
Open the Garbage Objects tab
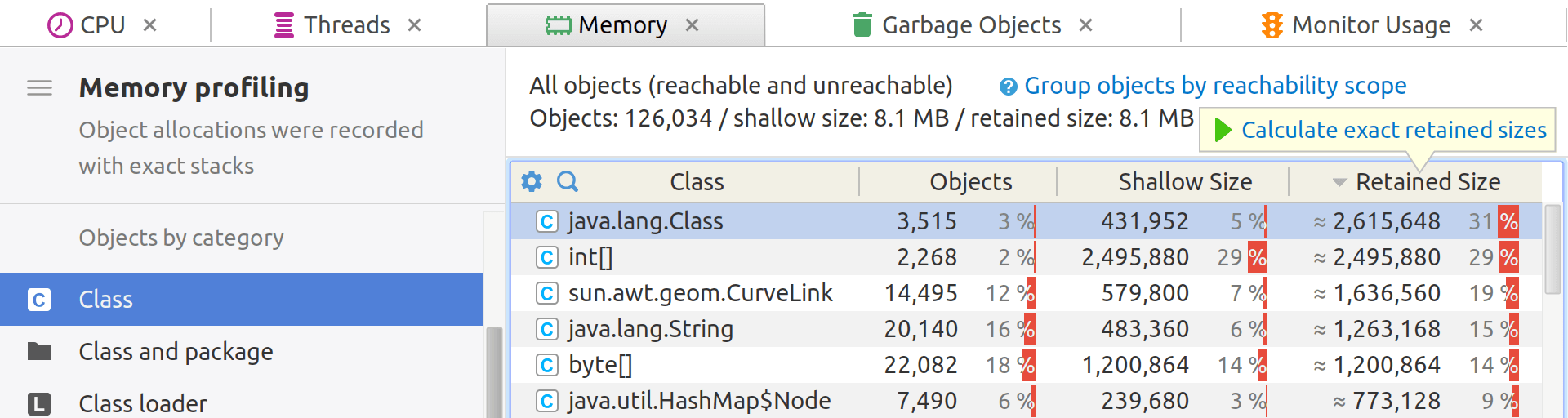point(956,25)
